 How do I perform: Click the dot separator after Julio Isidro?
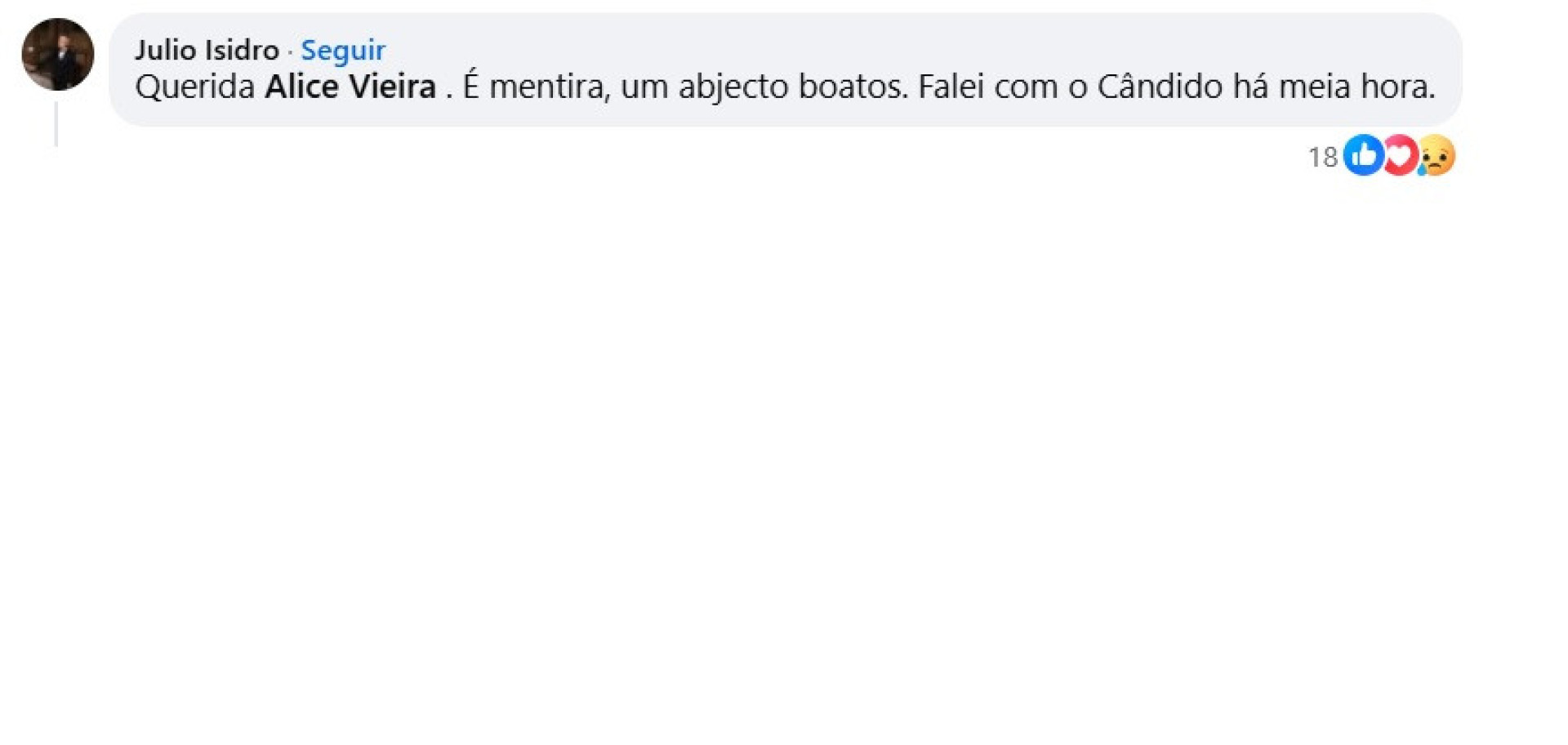(x=292, y=50)
